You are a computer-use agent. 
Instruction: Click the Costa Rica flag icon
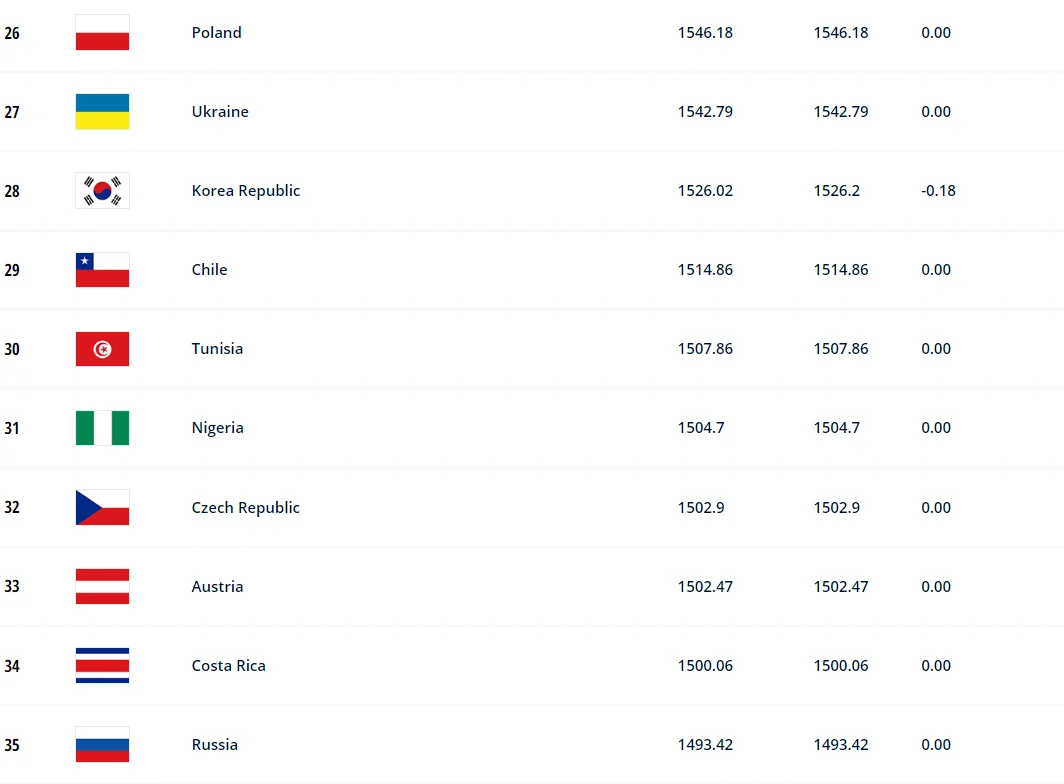click(x=102, y=666)
